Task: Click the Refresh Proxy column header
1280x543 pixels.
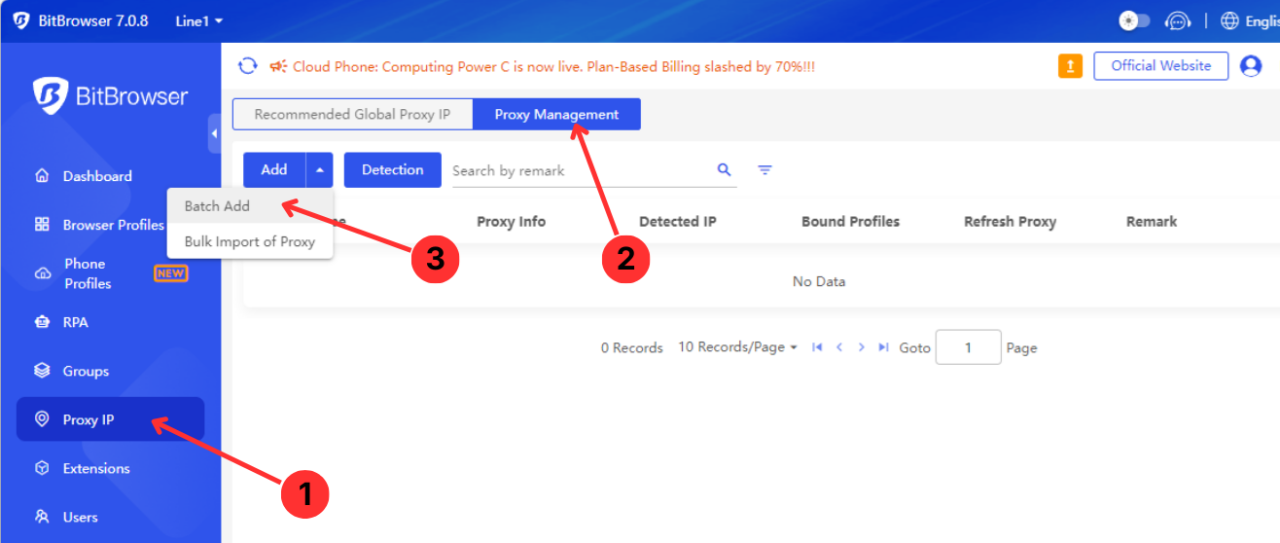Action: [1010, 221]
